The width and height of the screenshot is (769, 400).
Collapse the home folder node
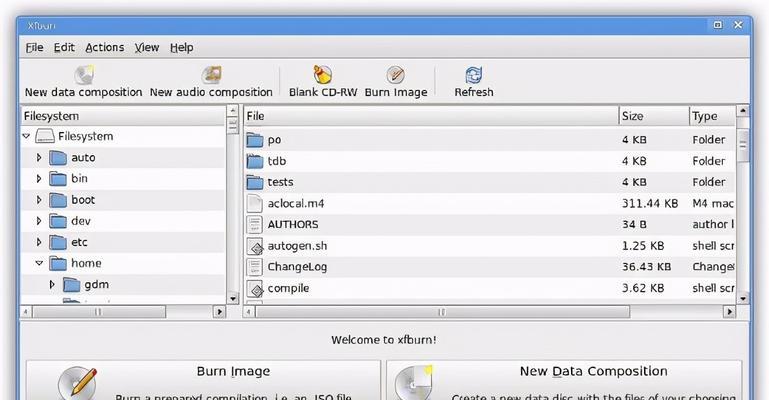39,264
